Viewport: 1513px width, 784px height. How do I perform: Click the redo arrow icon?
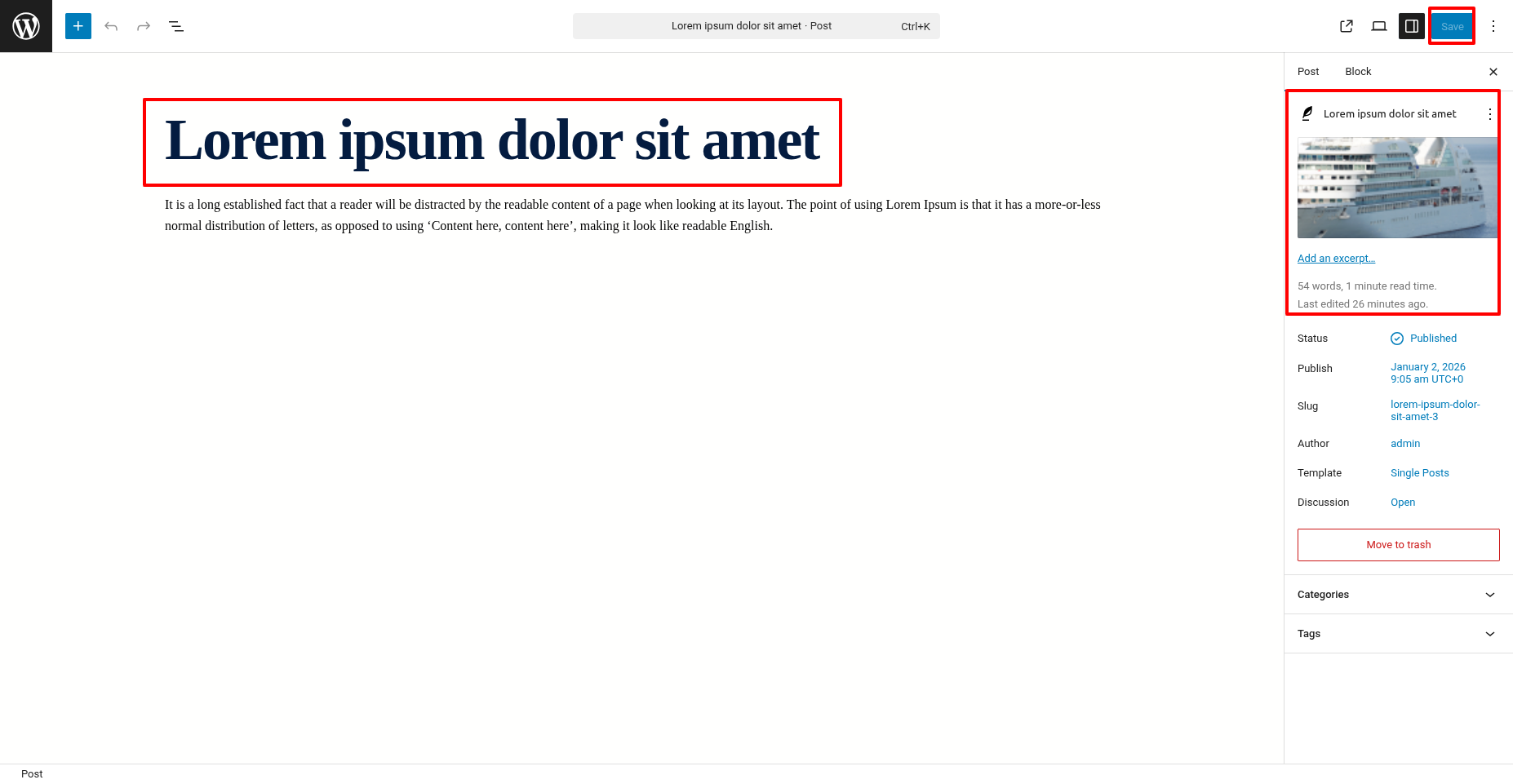click(144, 26)
